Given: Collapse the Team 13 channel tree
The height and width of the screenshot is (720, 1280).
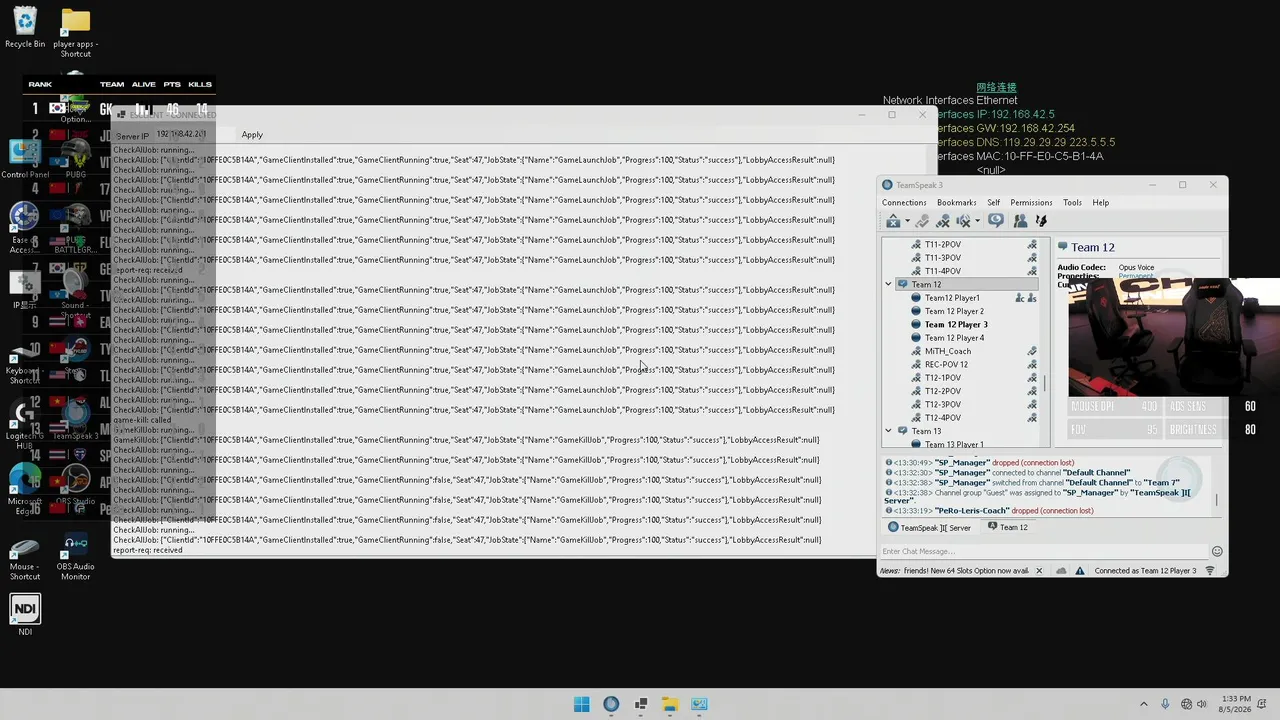Looking at the screenshot, I should pos(888,431).
